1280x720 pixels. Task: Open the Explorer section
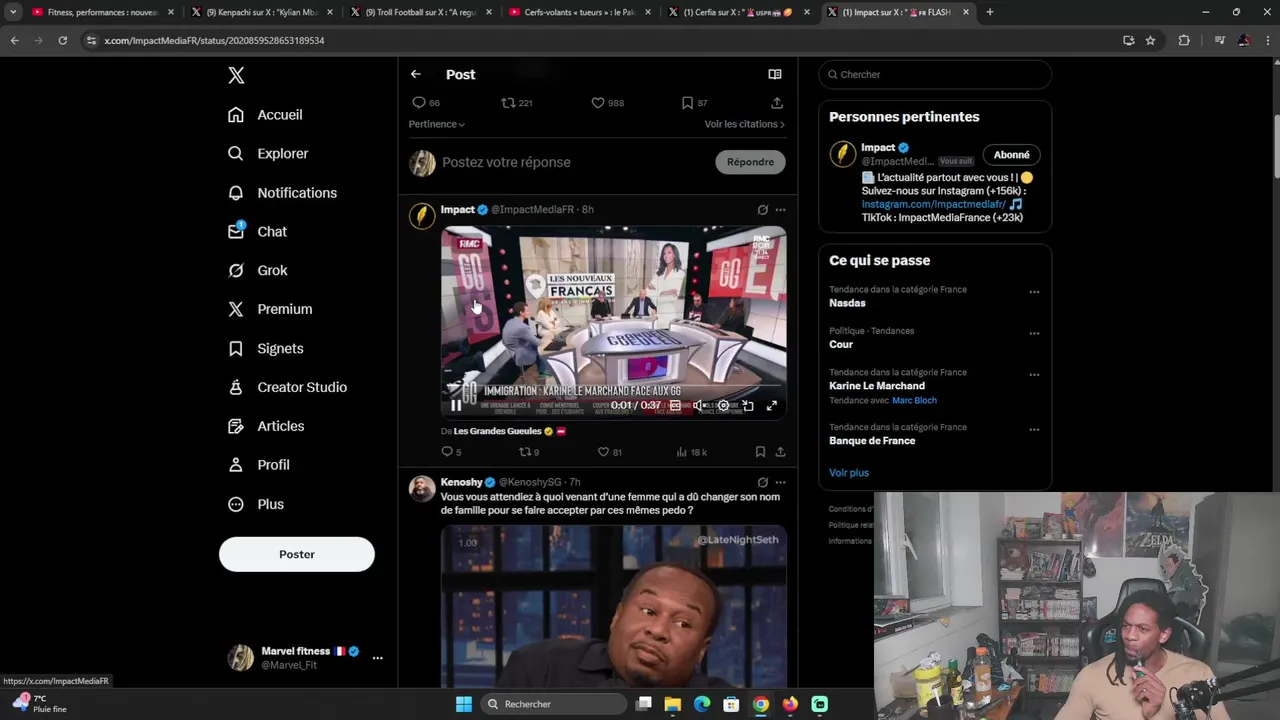tap(268, 154)
